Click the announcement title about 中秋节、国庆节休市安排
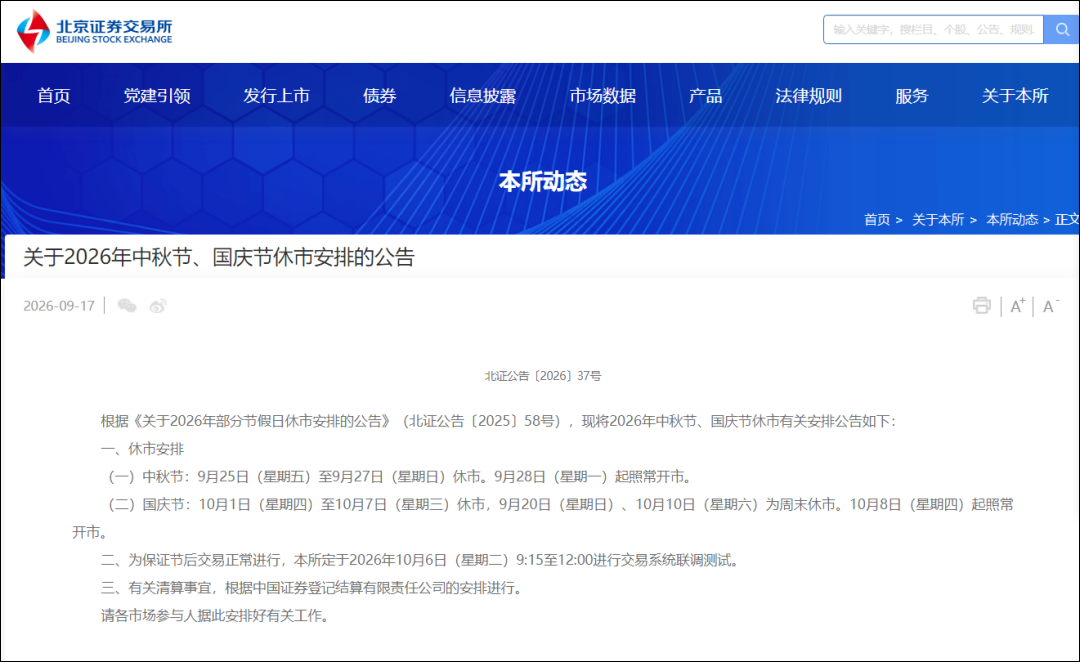The width and height of the screenshot is (1080, 662). point(219,257)
